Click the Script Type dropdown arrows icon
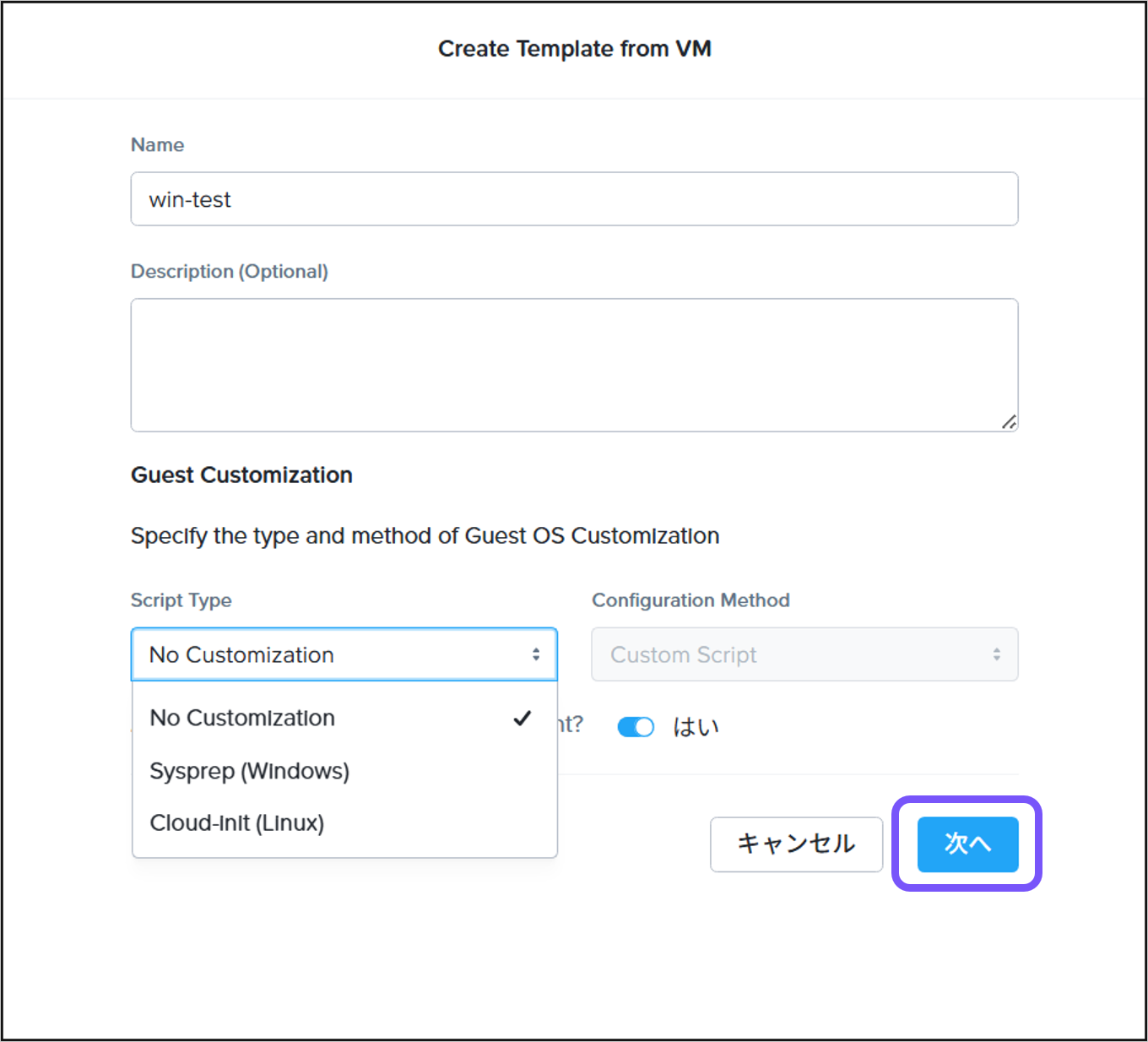This screenshot has width=1148, height=1042. tap(535, 654)
